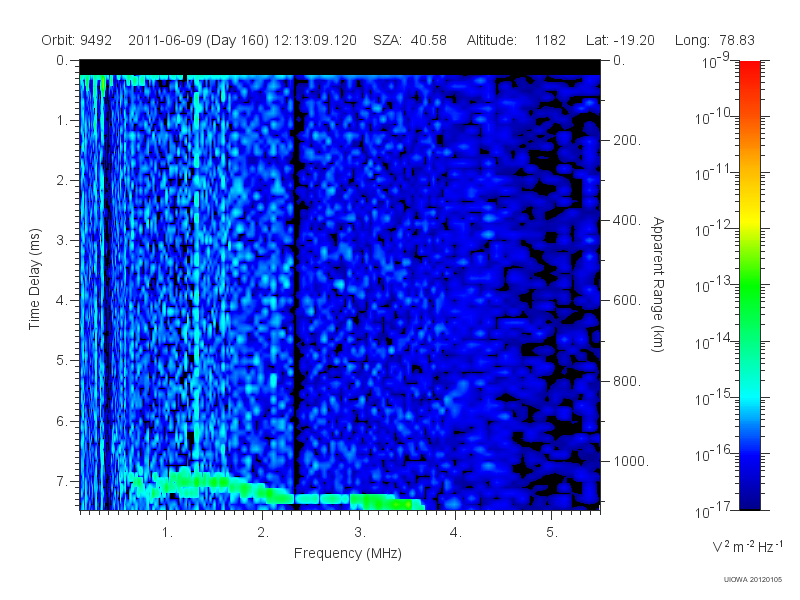This screenshot has height=600, width=800.
Task: Click the 'Apparent Range (km)' axis label
Action: click(x=658, y=284)
